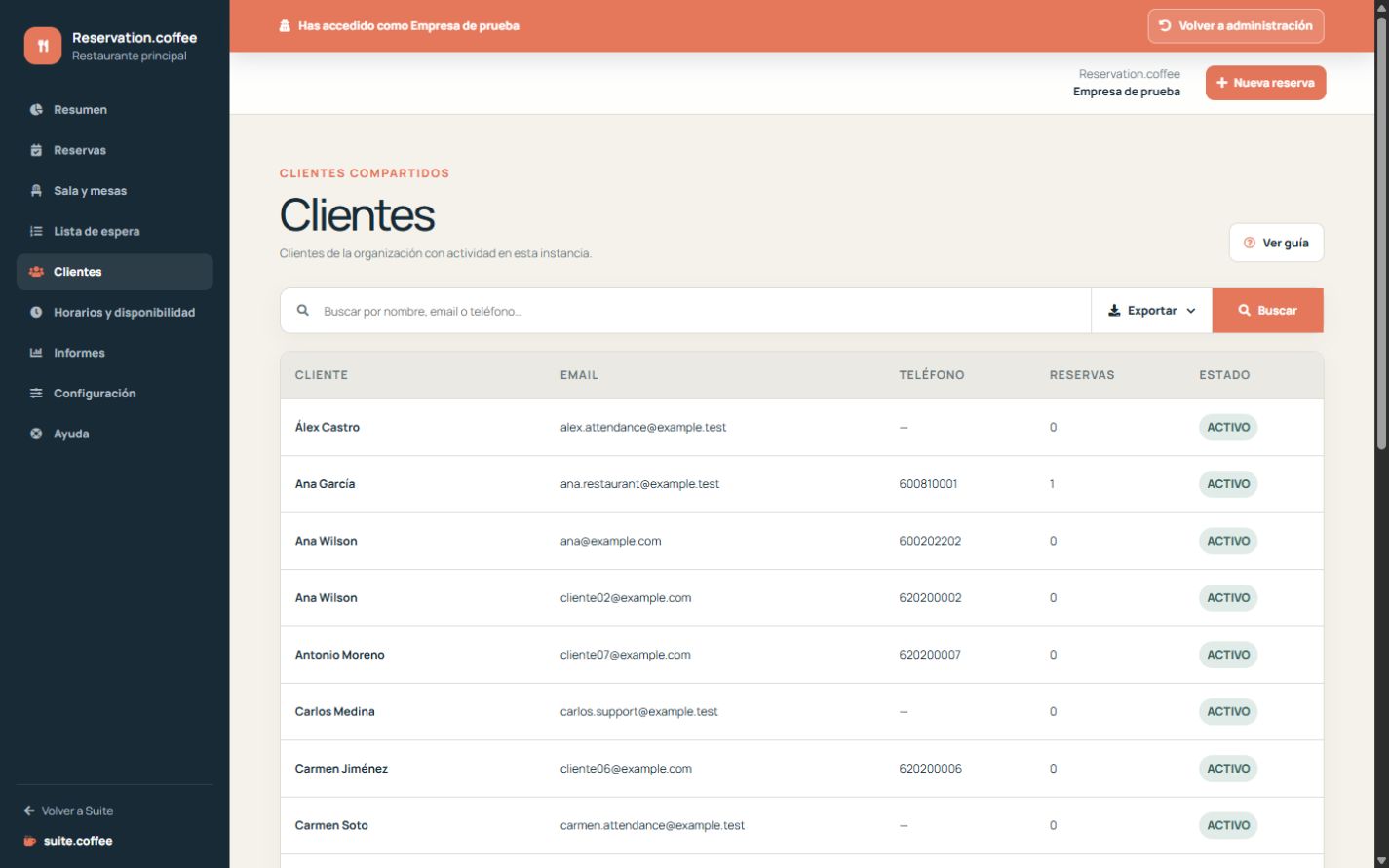Click the Informes chart icon
Viewport: 1389px width, 868px height.
point(36,353)
